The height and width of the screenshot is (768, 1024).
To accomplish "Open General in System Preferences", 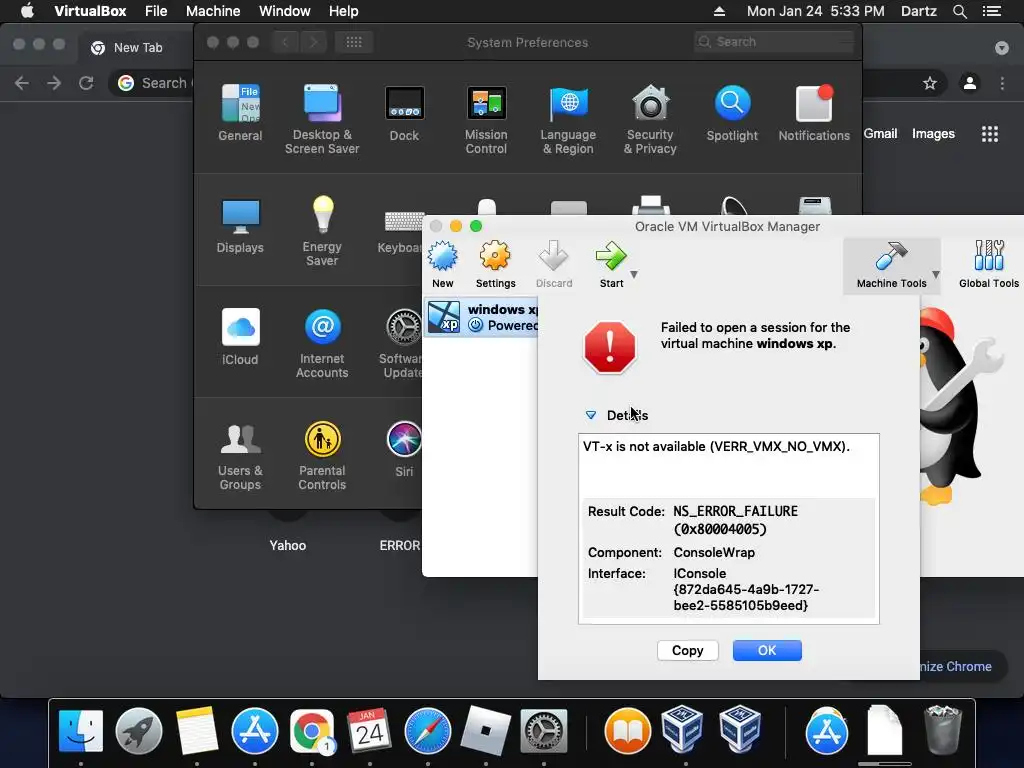I will pos(240,114).
